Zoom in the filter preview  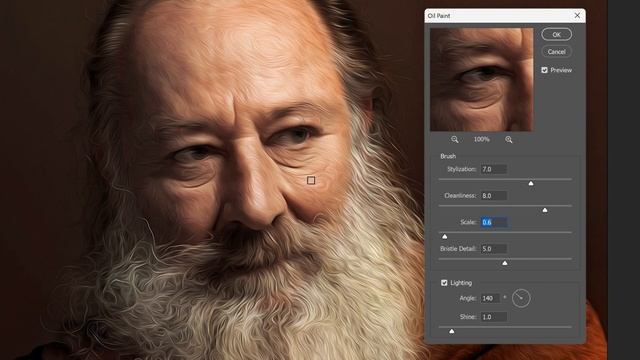coord(509,140)
